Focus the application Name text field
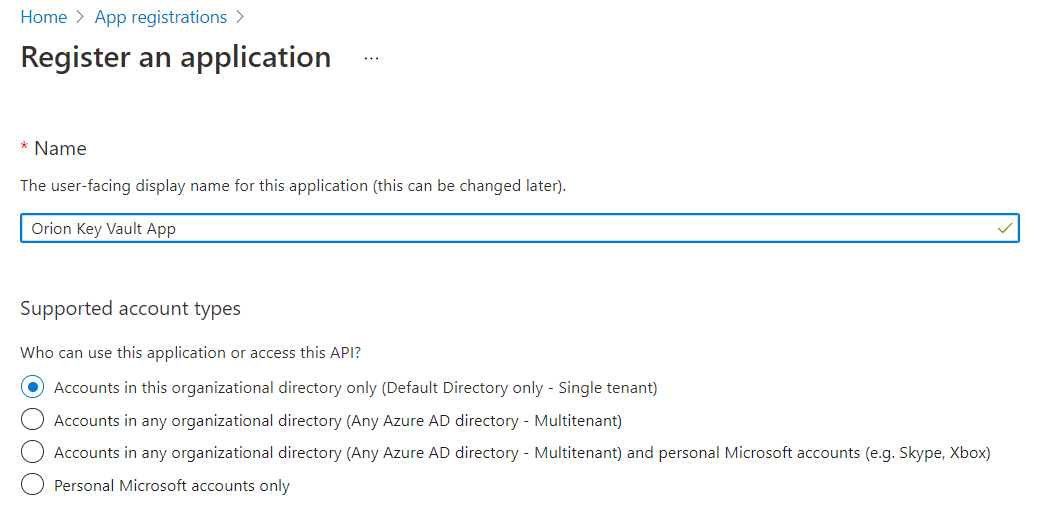 click(x=500, y=229)
